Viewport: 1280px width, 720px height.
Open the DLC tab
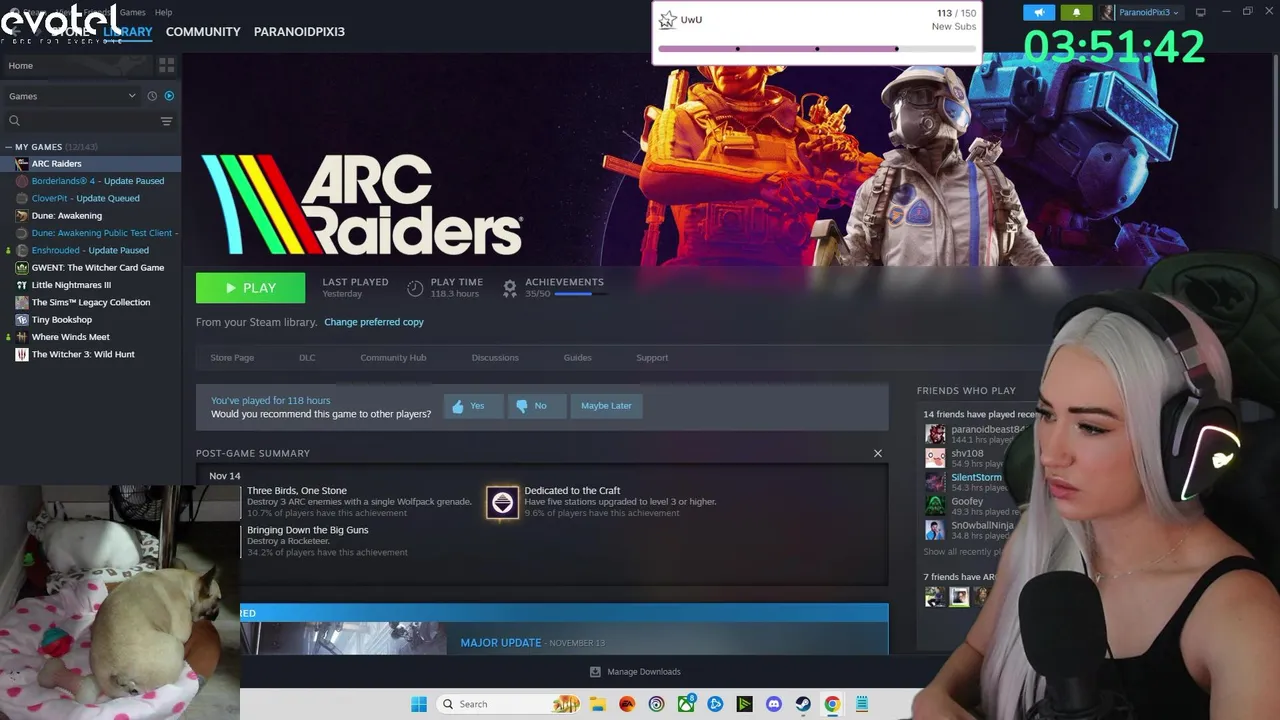(307, 357)
